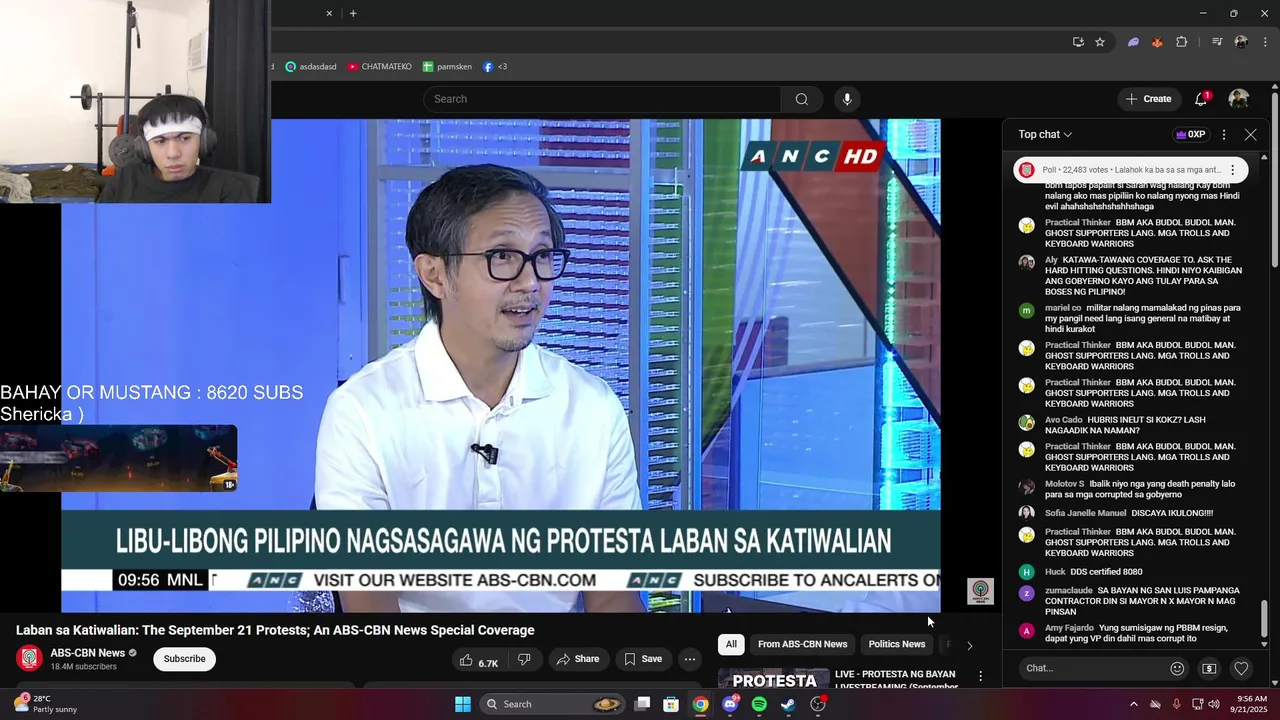Click the Create button
Screen dimensions: 1280x720
(1148, 99)
